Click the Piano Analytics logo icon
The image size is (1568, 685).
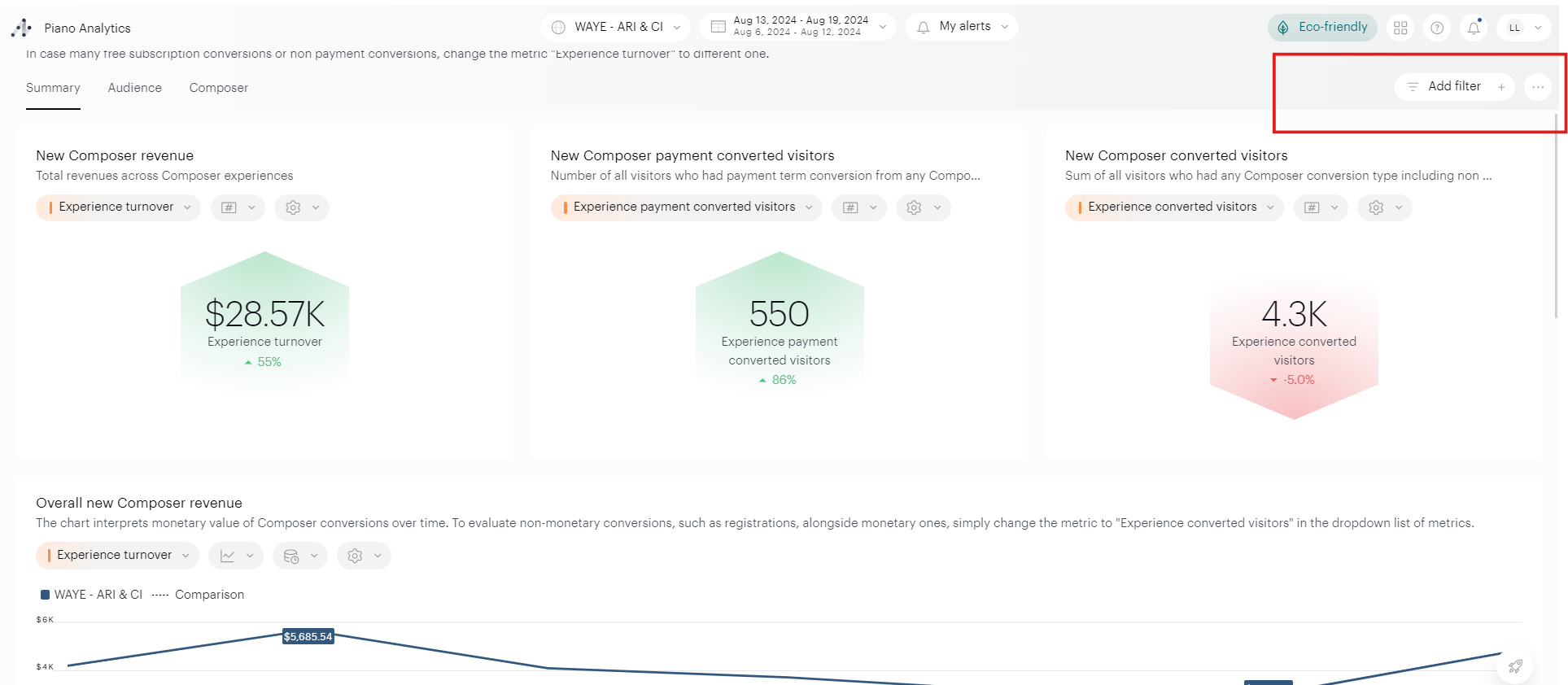[22, 28]
